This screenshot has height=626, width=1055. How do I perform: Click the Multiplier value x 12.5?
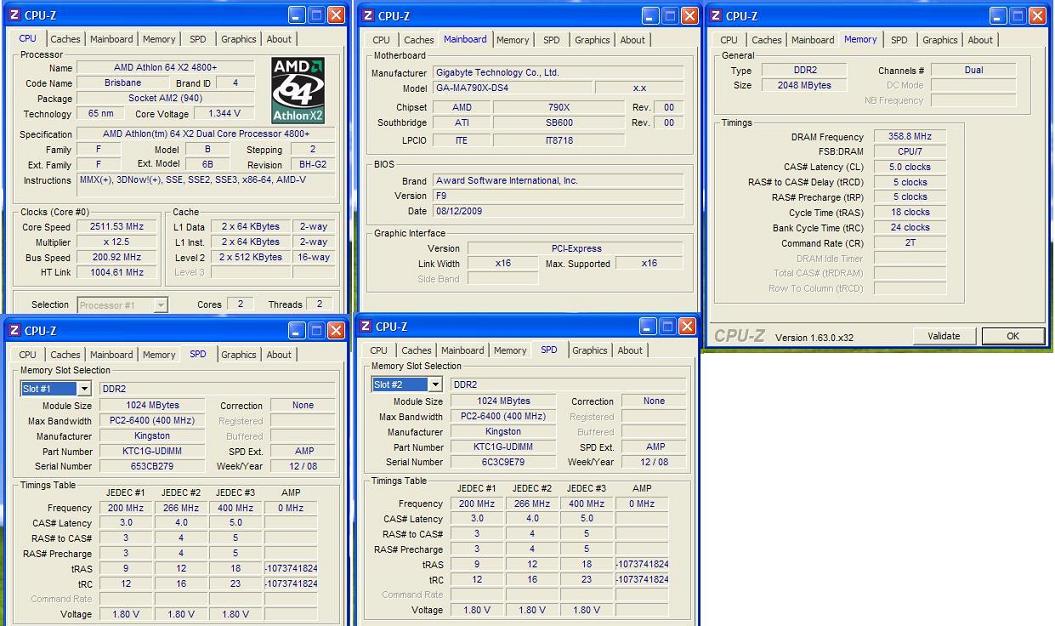pos(117,242)
